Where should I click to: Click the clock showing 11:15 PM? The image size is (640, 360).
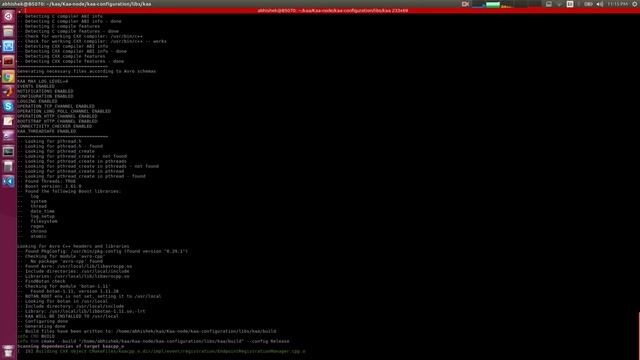pos(618,4)
